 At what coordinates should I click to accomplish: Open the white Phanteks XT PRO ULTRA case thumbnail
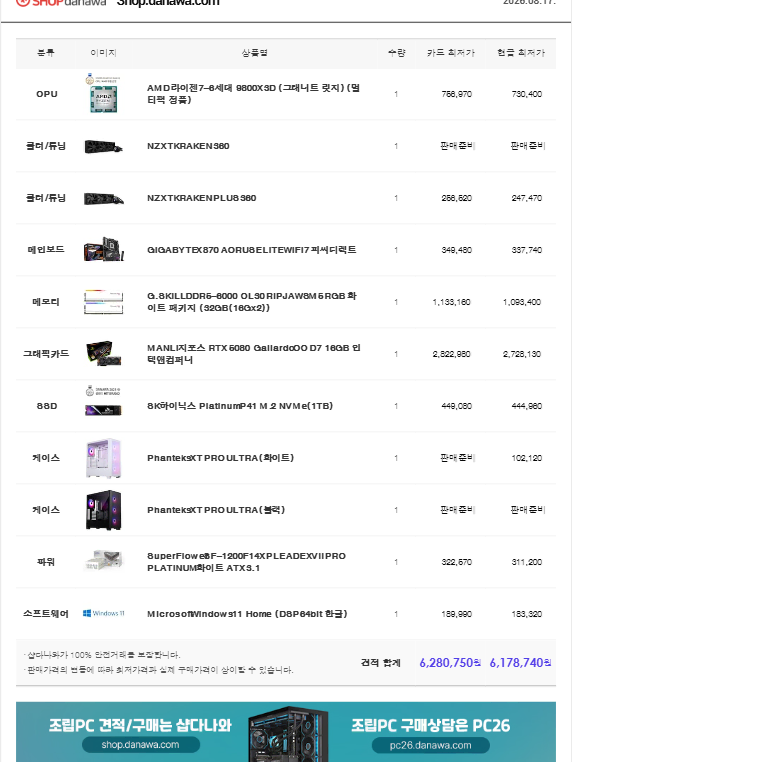point(104,458)
